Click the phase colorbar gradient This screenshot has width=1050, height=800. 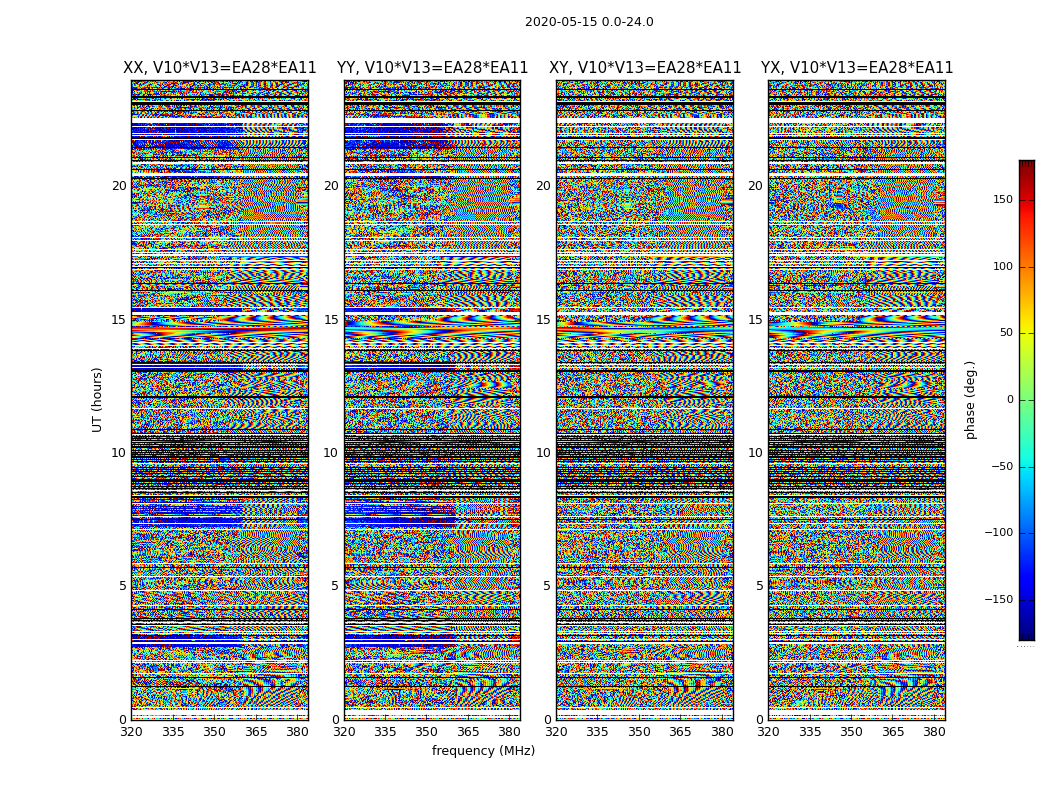tap(1027, 400)
